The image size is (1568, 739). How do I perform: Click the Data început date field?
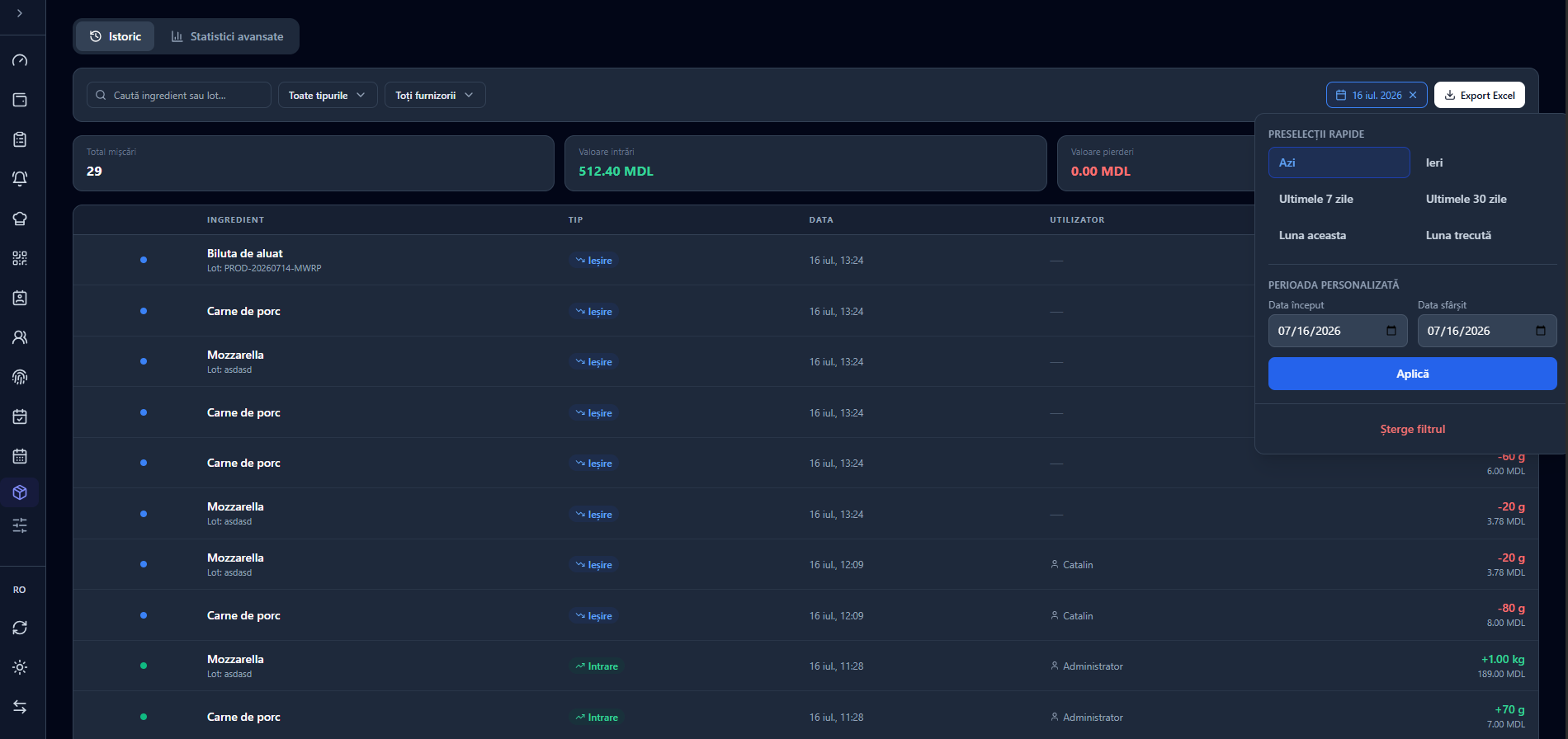click(1338, 331)
